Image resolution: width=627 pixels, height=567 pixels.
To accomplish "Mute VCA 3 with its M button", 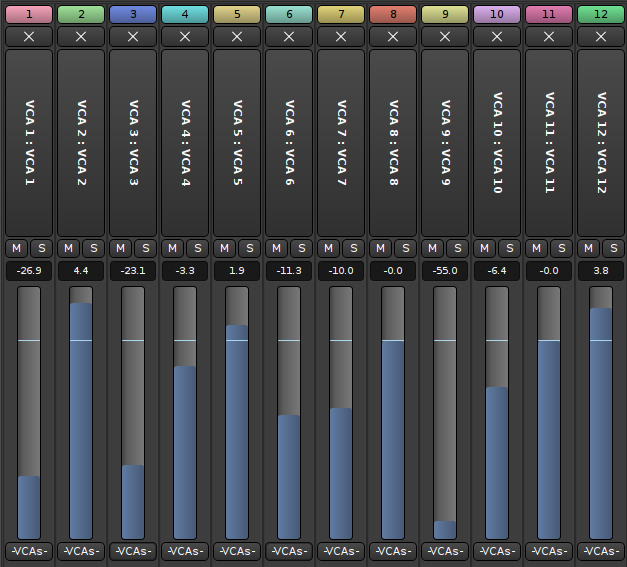I will point(120,248).
